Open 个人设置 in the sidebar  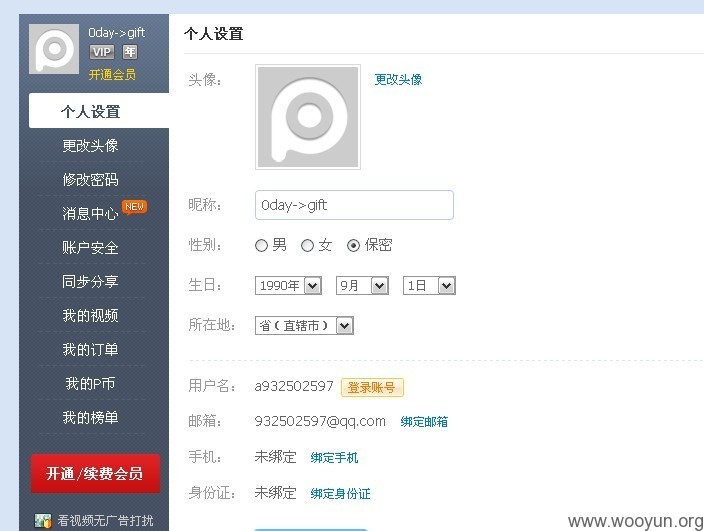pos(99,111)
